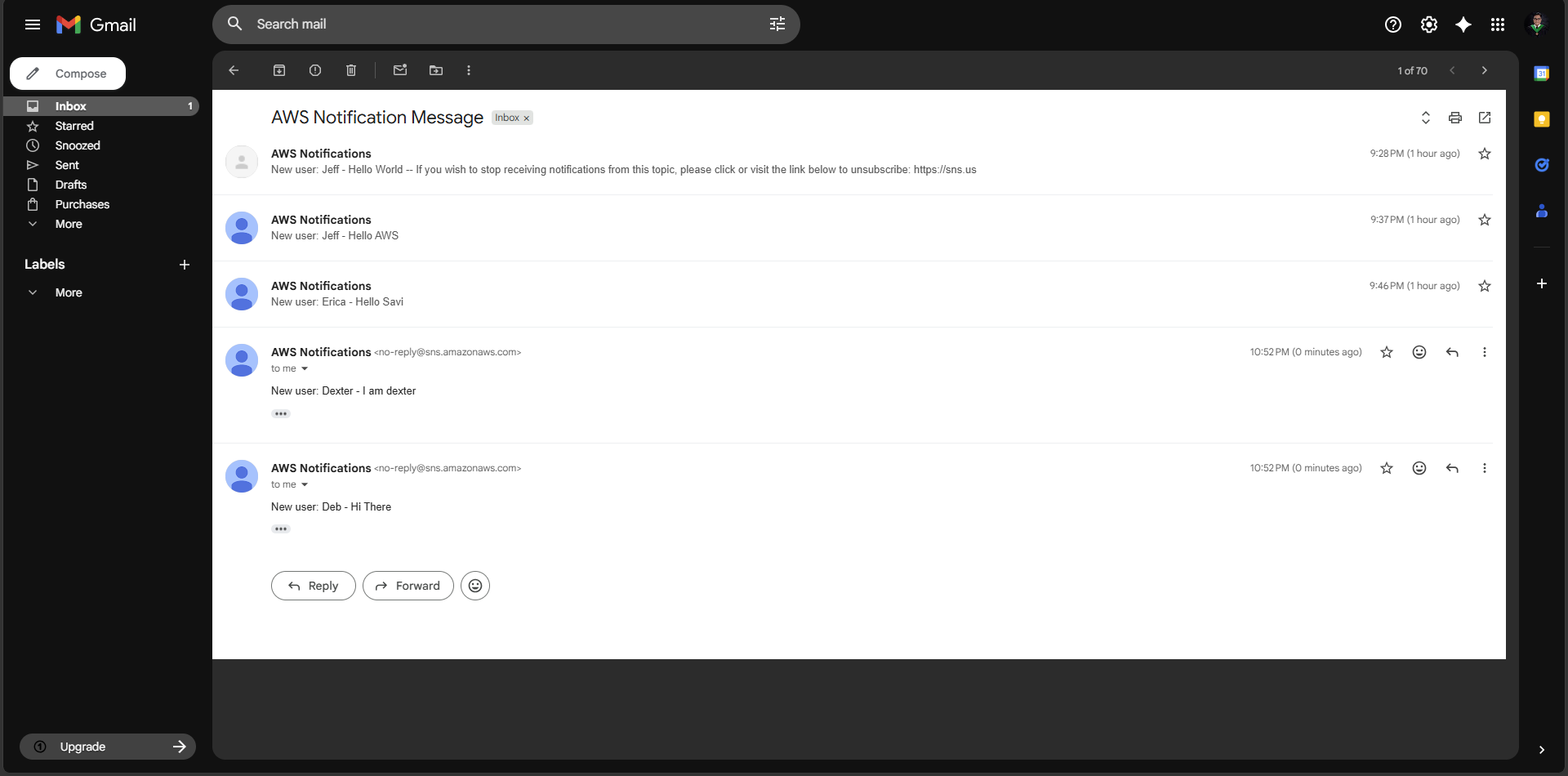Hide the side panel chevron
This screenshot has height=776, width=1568.
(1542, 750)
